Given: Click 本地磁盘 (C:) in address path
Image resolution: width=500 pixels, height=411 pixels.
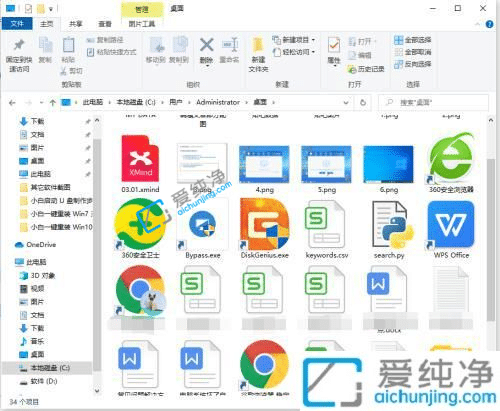Looking at the screenshot, I should coord(136,102).
